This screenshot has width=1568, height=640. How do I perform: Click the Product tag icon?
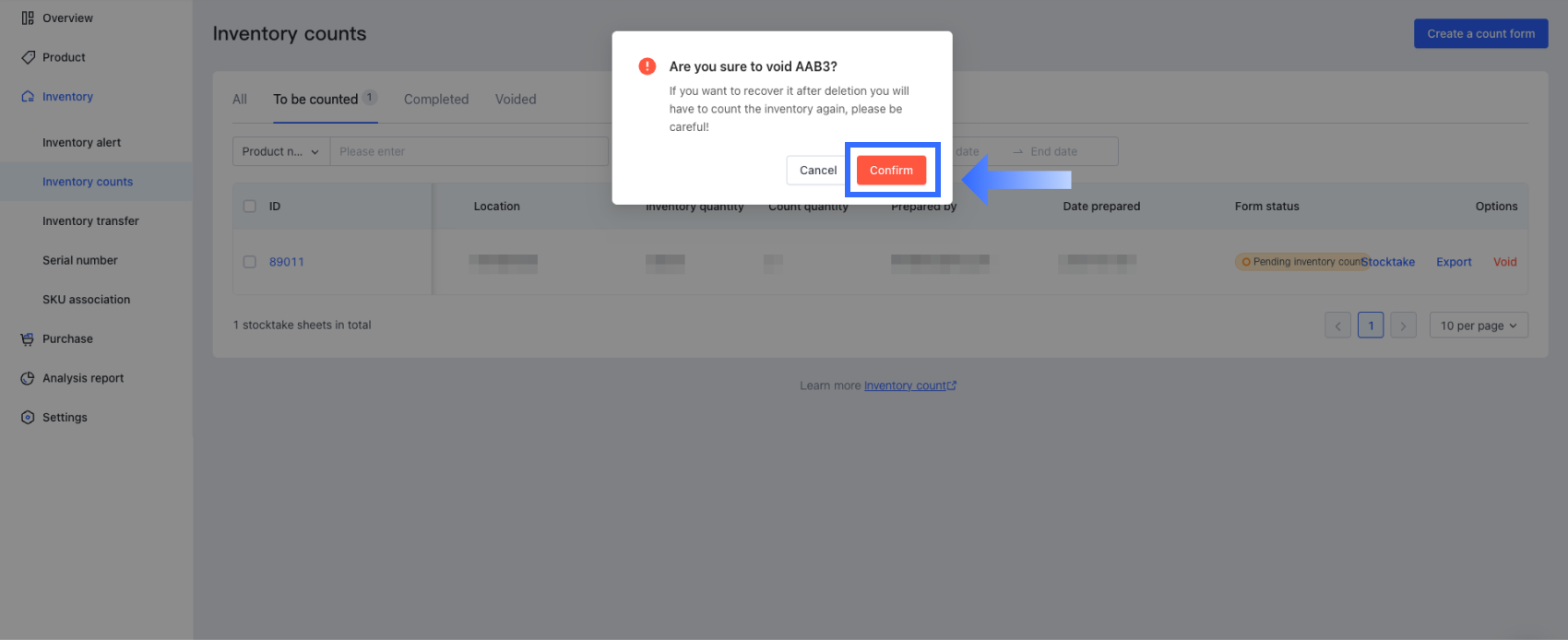point(28,57)
